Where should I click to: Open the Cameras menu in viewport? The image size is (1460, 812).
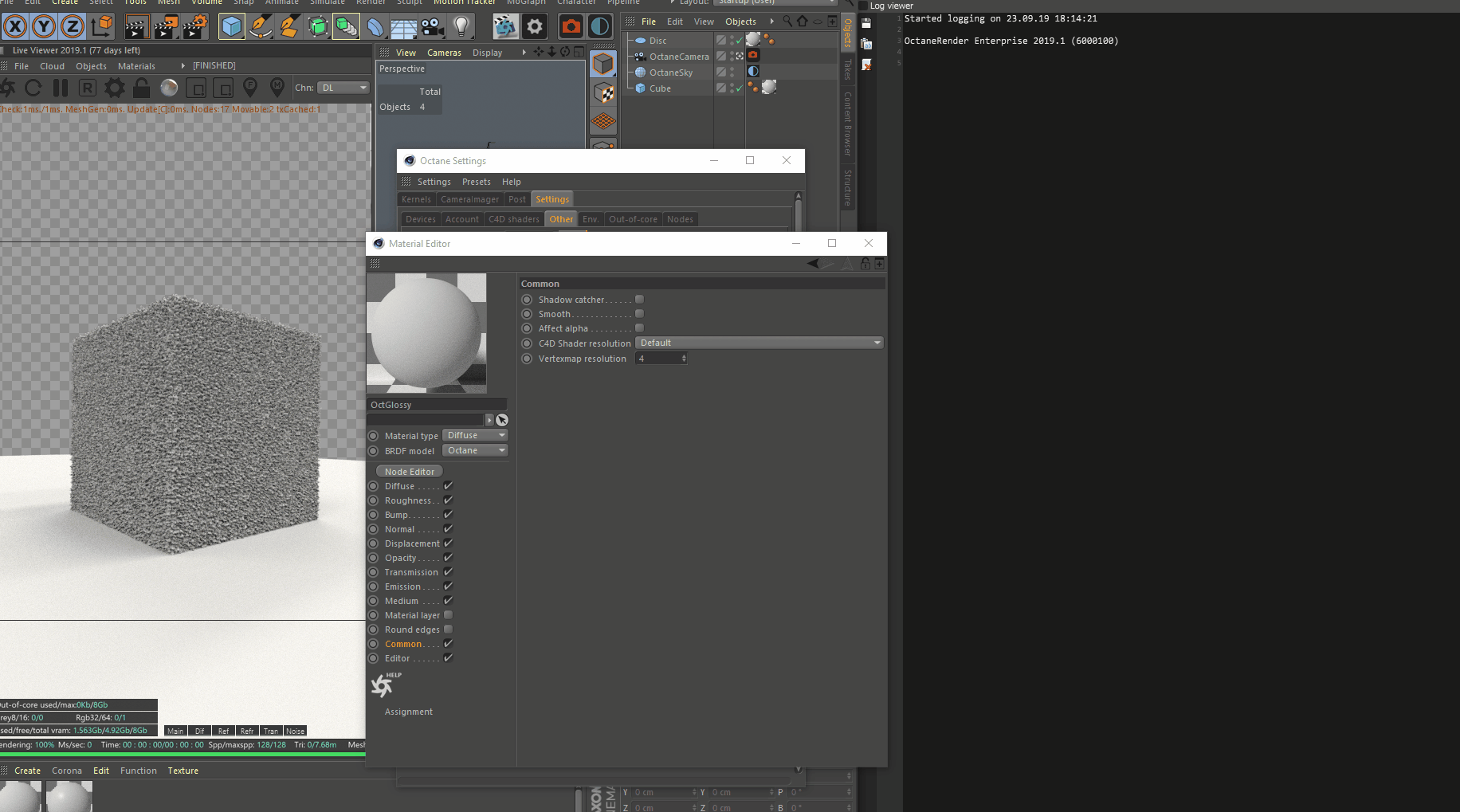(x=444, y=53)
